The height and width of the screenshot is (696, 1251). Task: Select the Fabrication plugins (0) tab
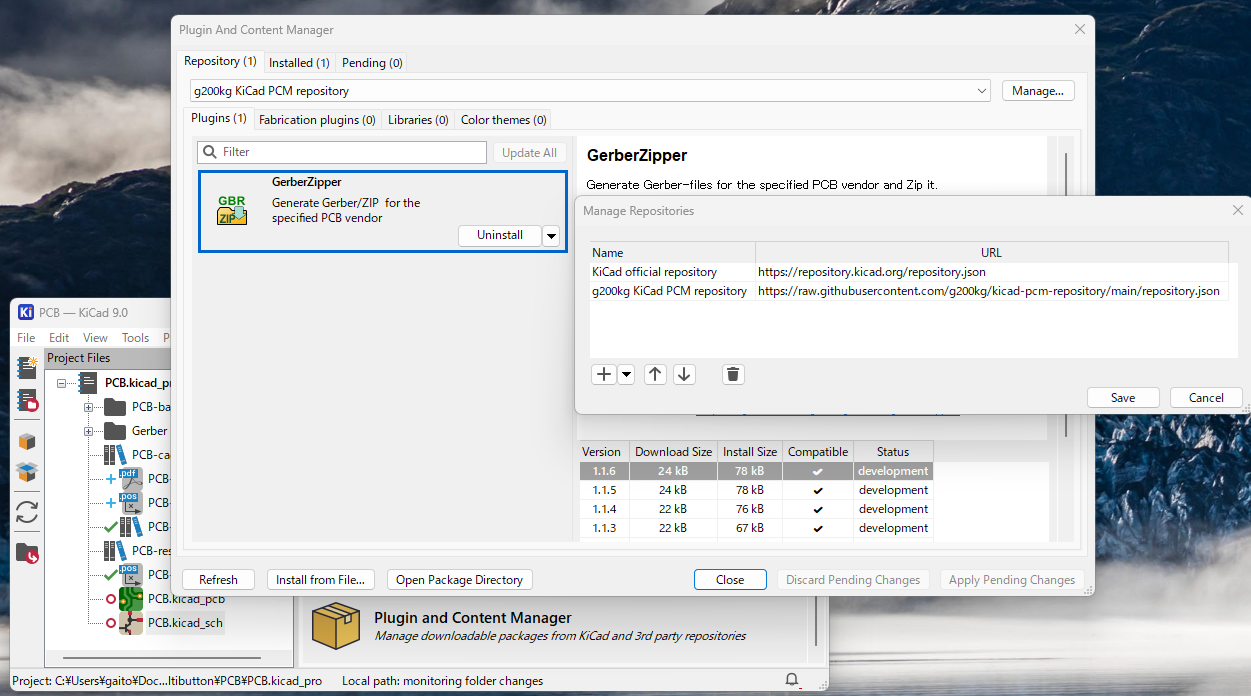pyautogui.click(x=317, y=119)
